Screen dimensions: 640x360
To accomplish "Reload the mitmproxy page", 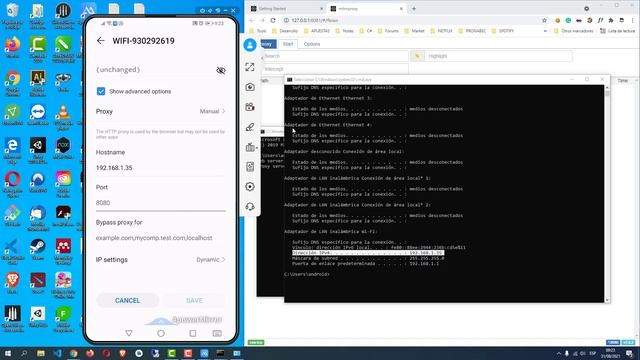I will pos(273,20).
